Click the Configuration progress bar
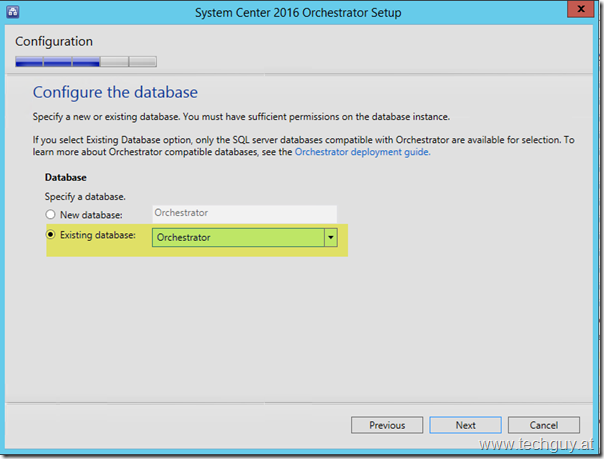This screenshot has height=459, width=604. pyautogui.click(x=86, y=62)
